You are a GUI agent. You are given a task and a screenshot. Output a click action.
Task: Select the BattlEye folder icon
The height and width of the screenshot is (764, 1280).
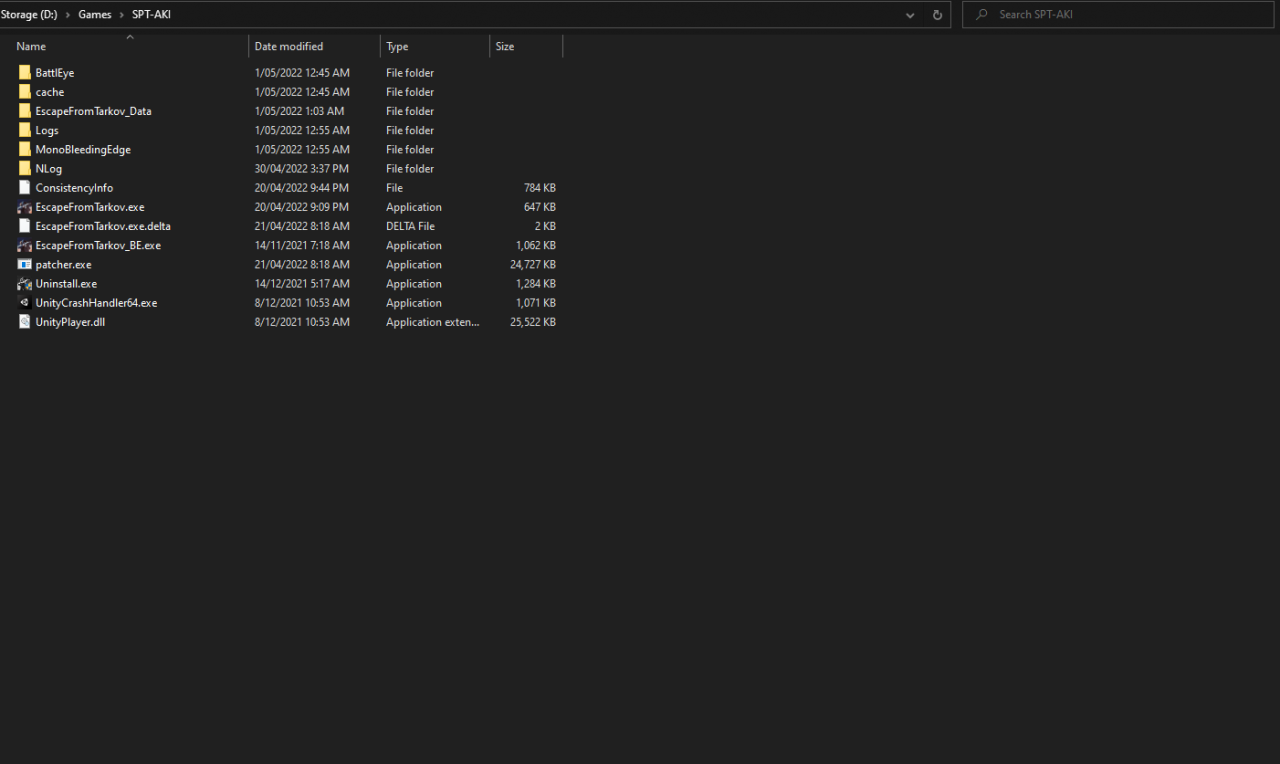point(25,73)
